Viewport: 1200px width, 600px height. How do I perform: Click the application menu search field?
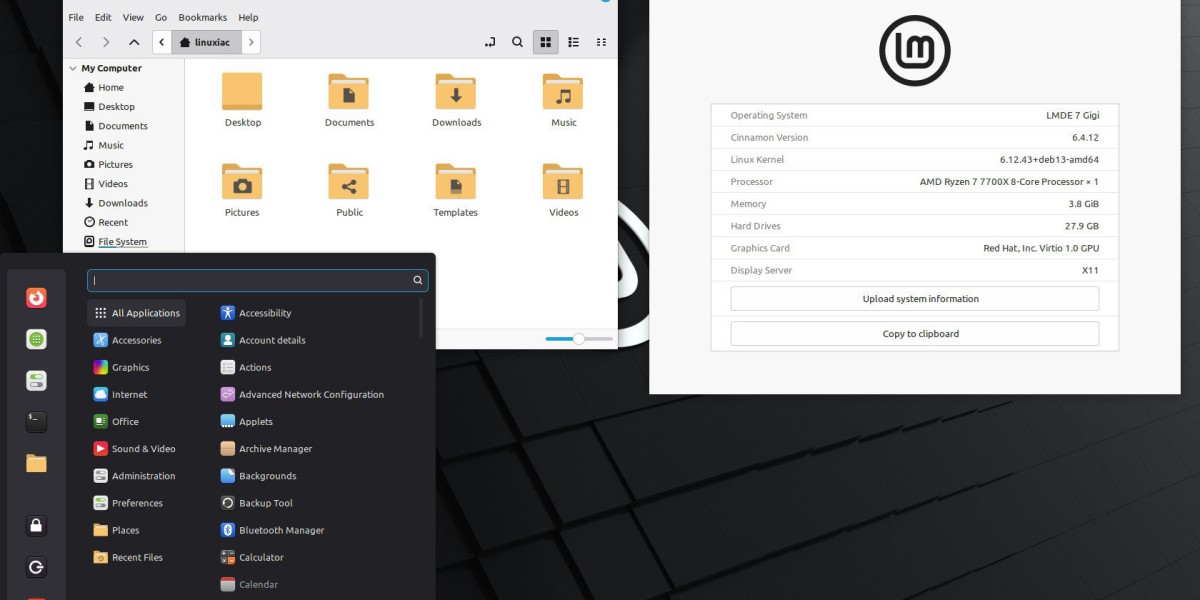point(250,281)
